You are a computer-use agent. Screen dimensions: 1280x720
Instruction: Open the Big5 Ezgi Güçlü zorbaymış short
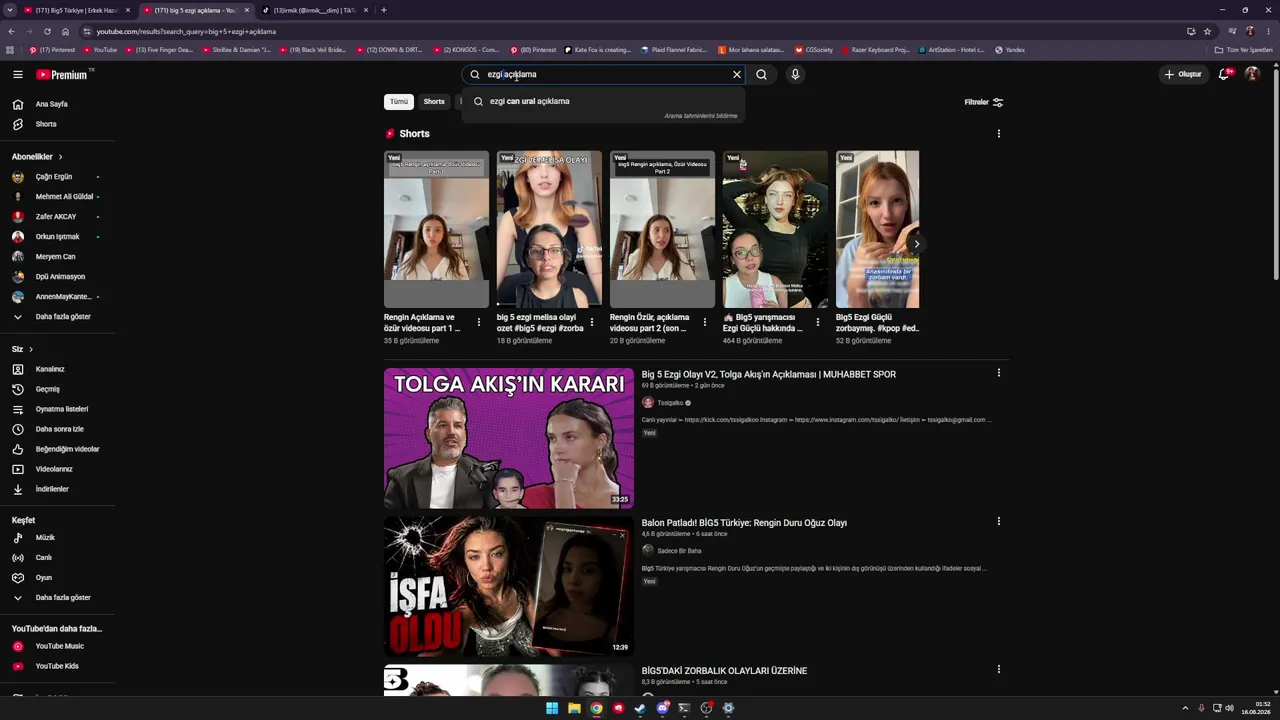(877, 229)
